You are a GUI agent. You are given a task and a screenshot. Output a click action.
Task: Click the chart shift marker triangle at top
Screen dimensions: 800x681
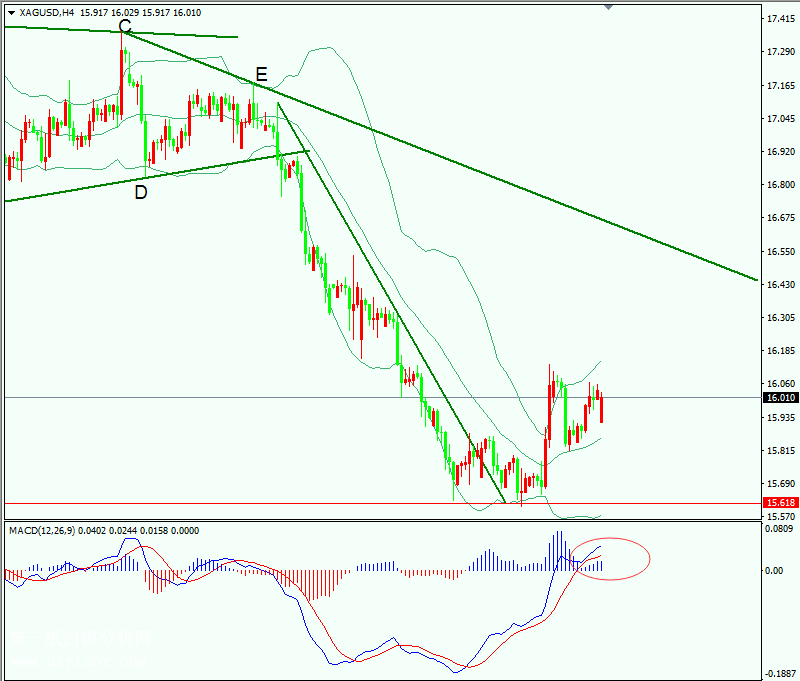[x=608, y=7]
